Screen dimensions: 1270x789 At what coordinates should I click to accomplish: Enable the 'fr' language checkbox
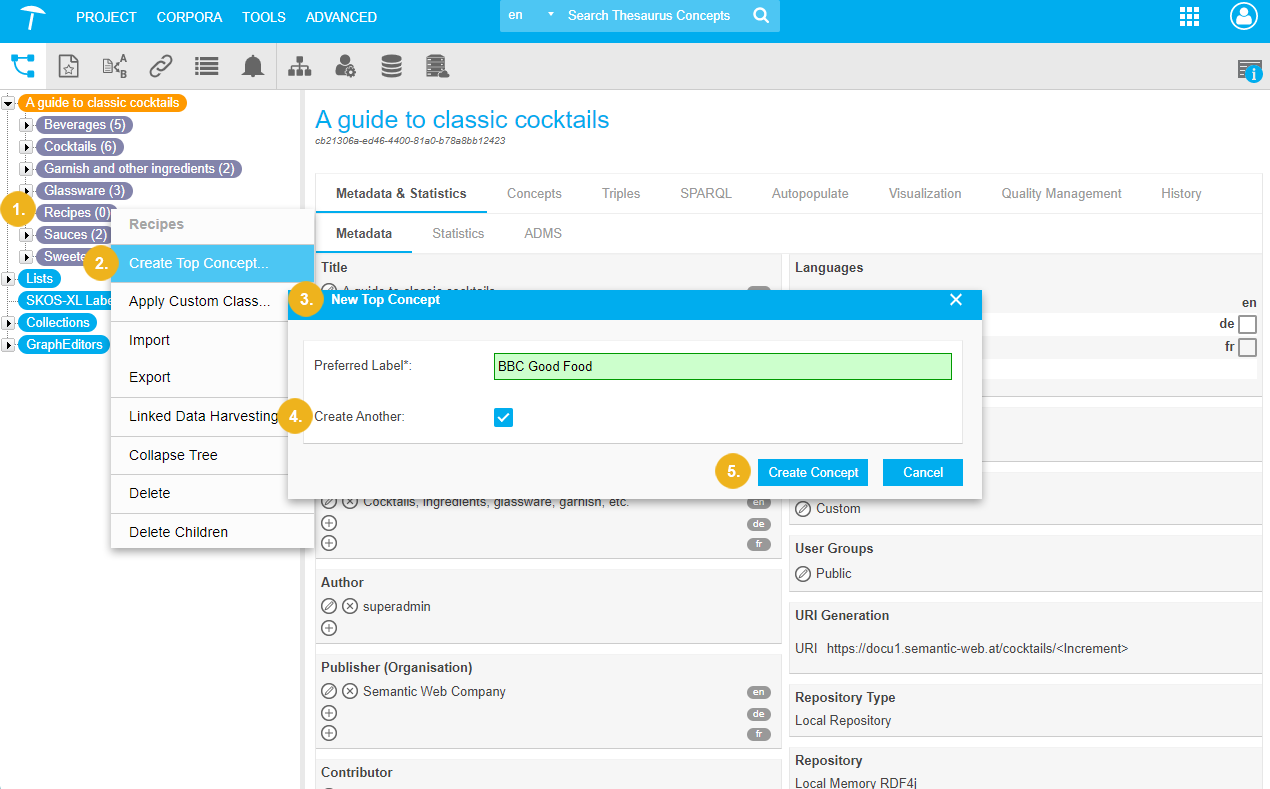point(1247,347)
